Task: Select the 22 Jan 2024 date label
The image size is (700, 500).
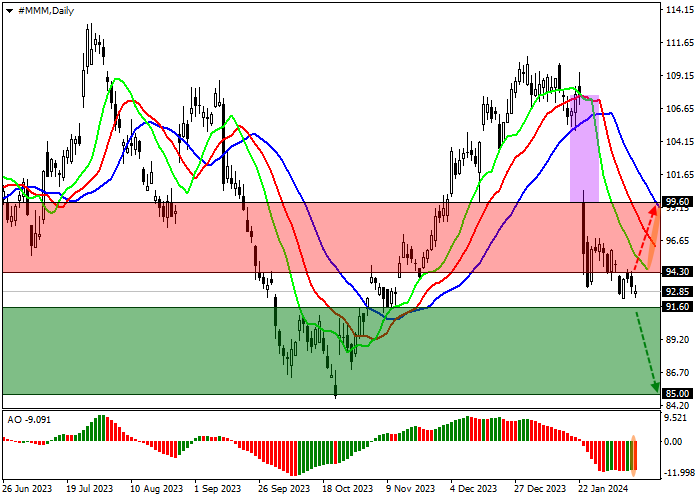Action: coord(603,489)
